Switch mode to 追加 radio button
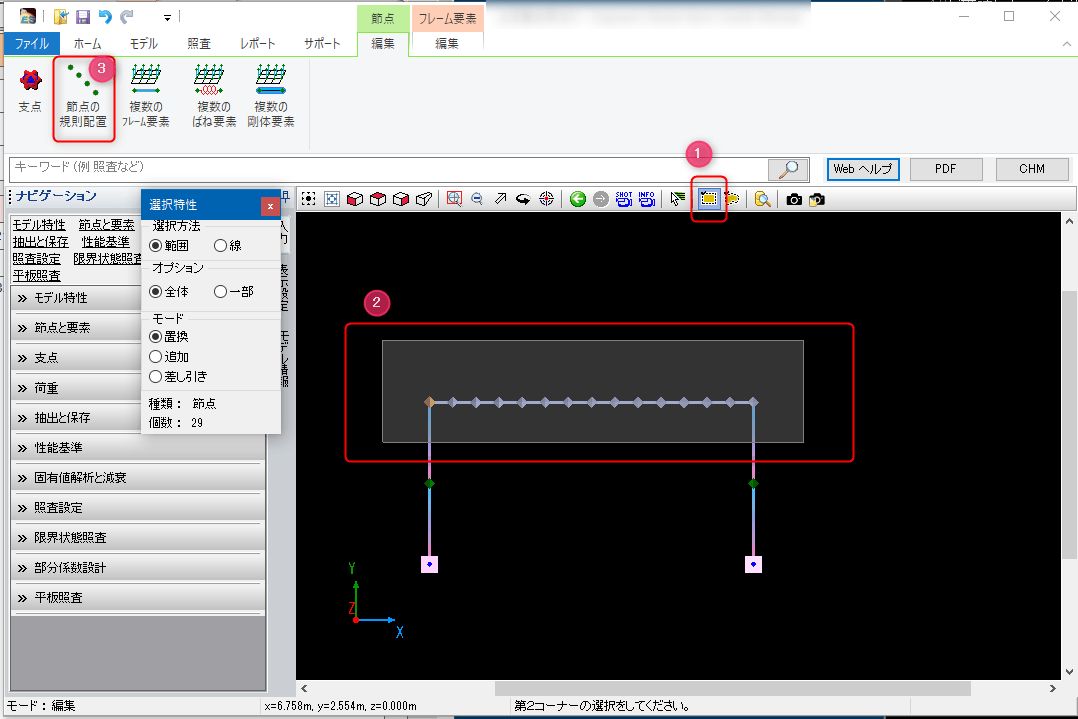 (x=155, y=357)
